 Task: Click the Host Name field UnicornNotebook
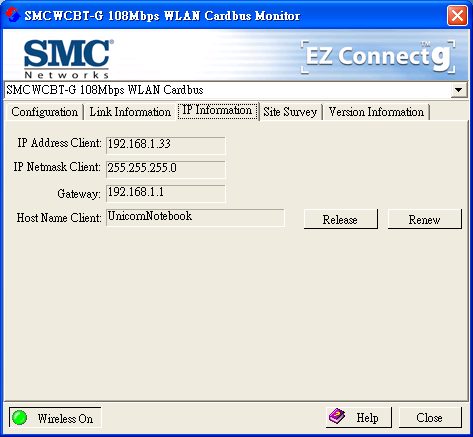click(x=195, y=218)
